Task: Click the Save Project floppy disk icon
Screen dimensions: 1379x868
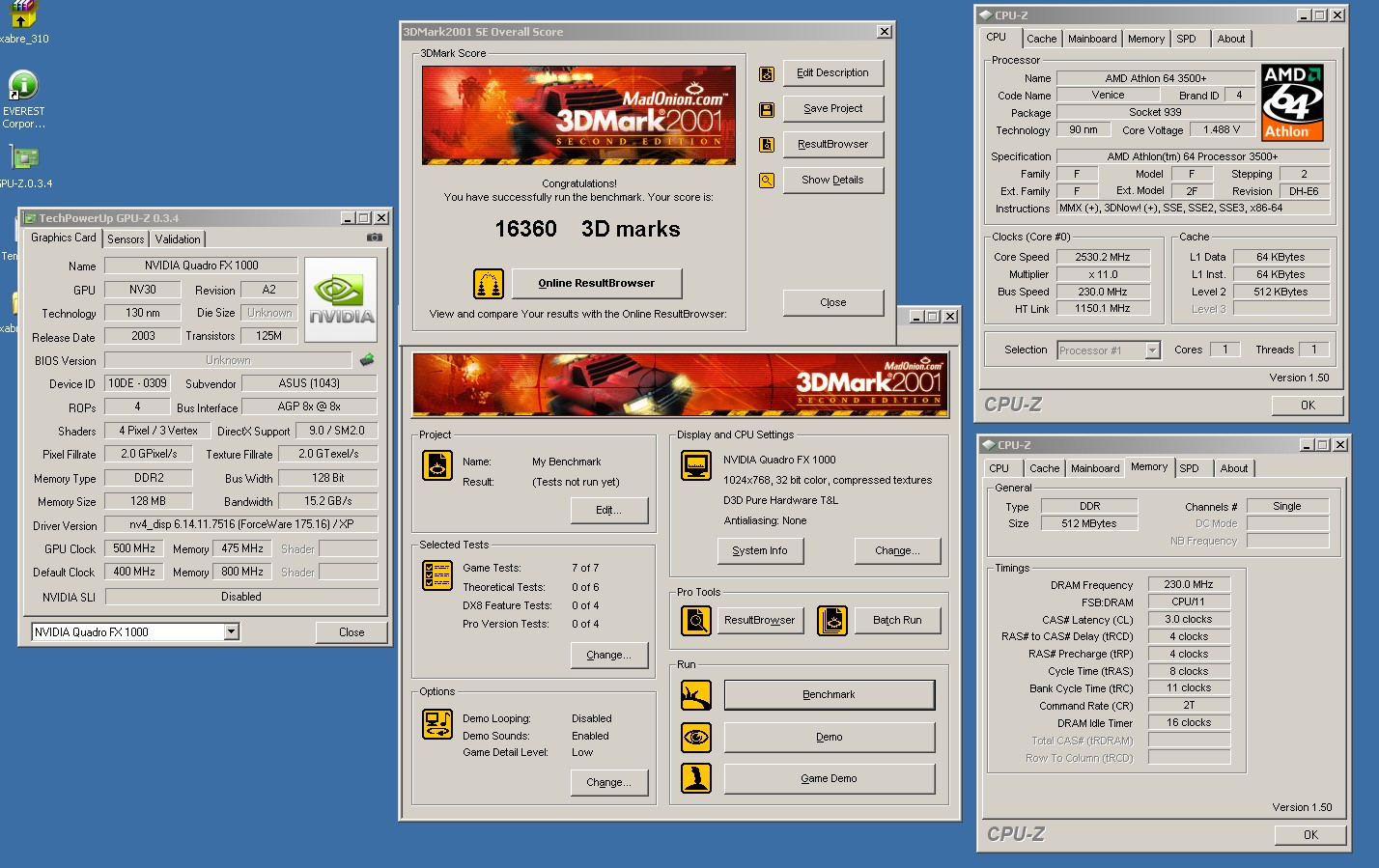Action: [767, 110]
